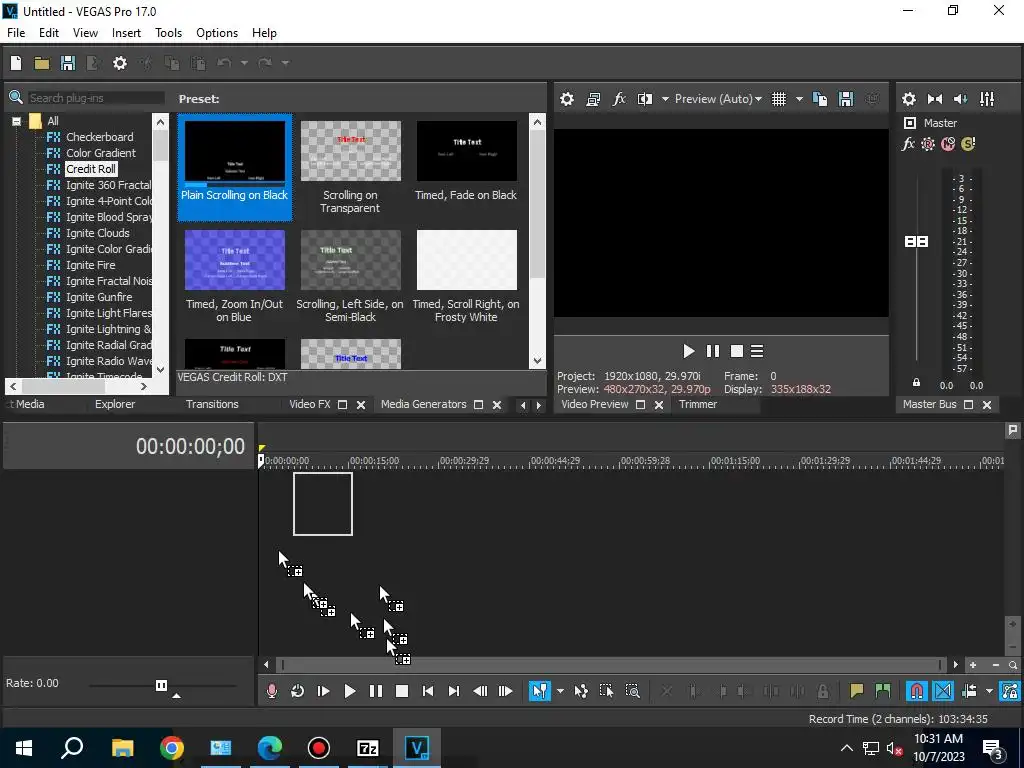Toggle Automatic Crossfades icon
Image resolution: width=1024 pixels, height=768 pixels.
pyautogui.click(x=942, y=691)
